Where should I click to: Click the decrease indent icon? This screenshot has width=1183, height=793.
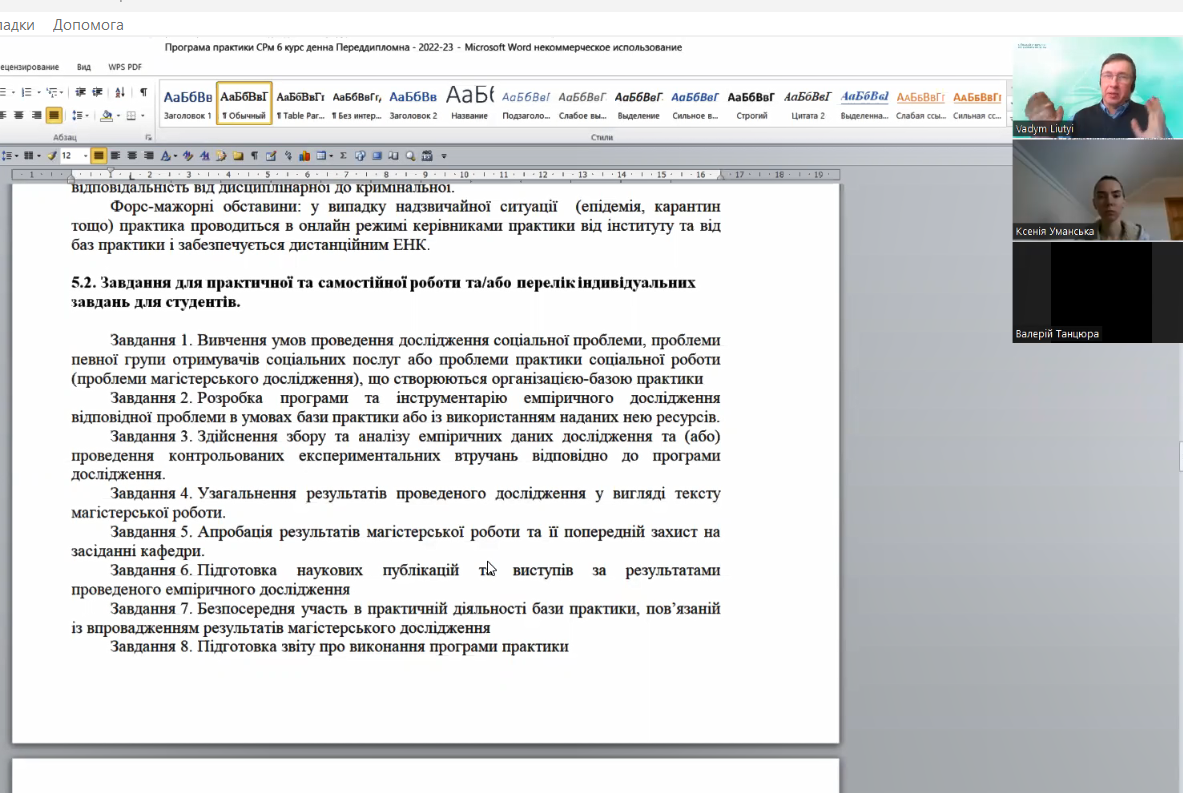tap(81, 92)
